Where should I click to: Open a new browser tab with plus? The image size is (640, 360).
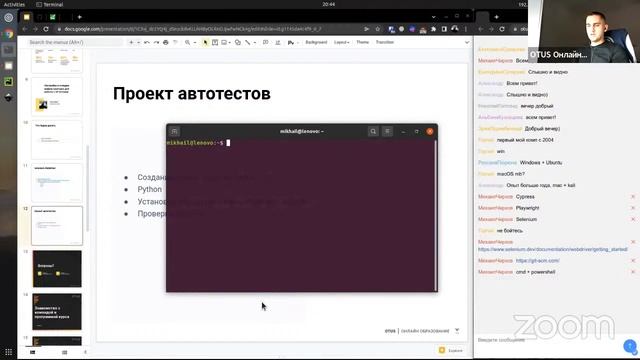click(x=80, y=17)
